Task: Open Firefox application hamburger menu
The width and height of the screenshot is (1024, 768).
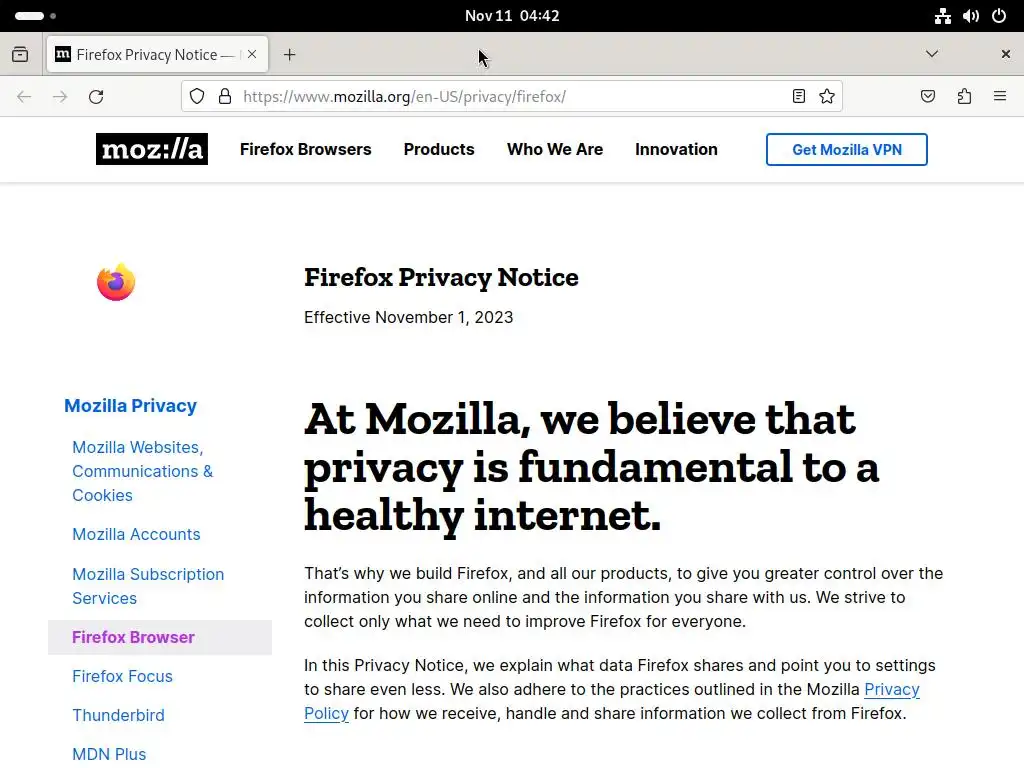Action: pyautogui.click(x=999, y=97)
